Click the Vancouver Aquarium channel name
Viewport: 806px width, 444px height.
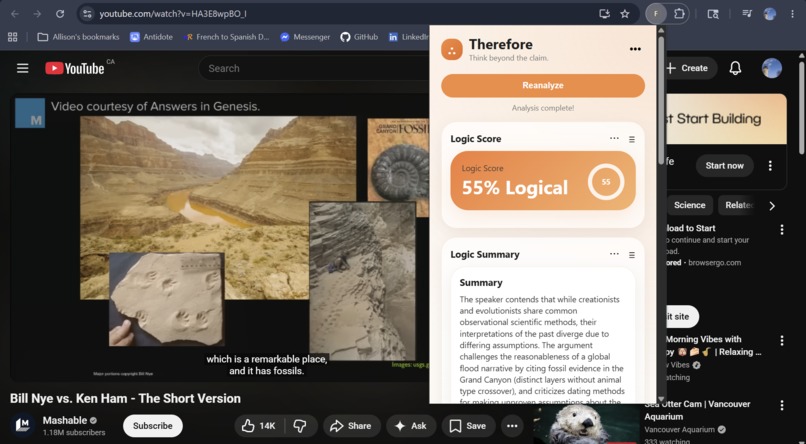coord(680,429)
